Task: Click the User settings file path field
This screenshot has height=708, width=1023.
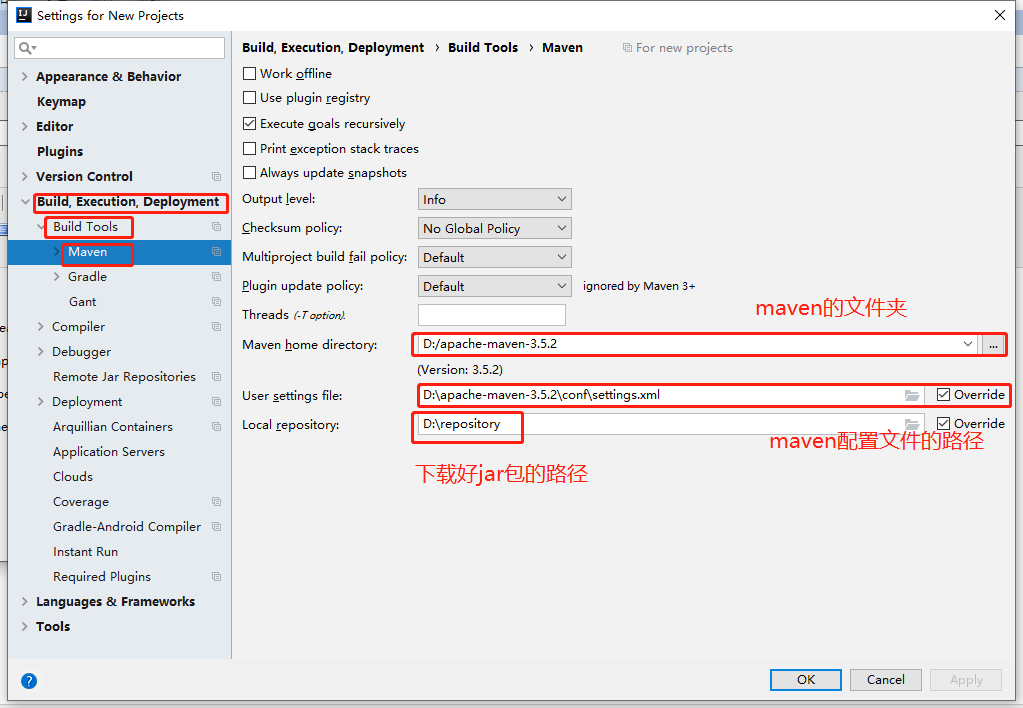Action: coord(671,395)
